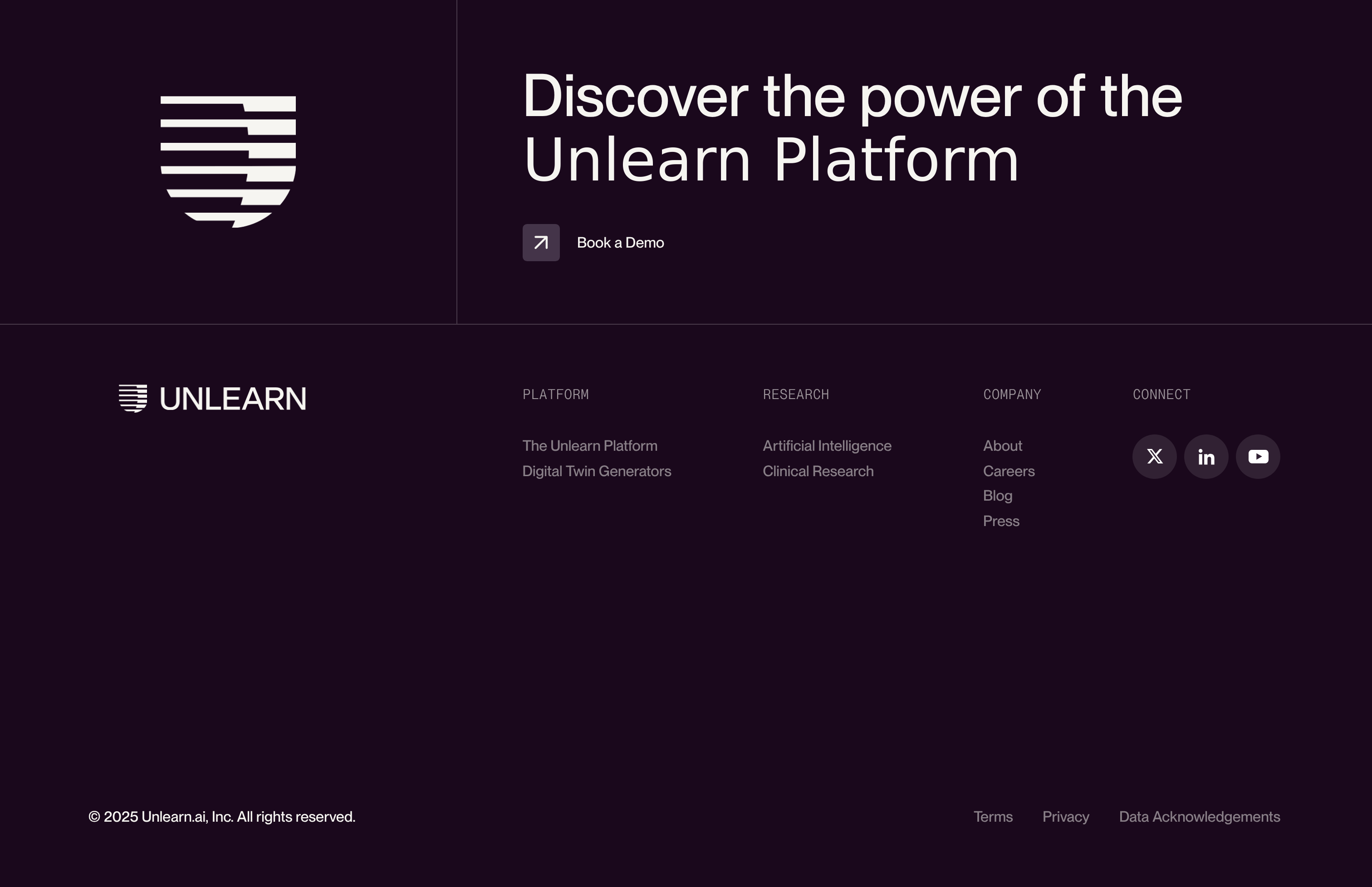Open the YouTube social icon

point(1258,457)
